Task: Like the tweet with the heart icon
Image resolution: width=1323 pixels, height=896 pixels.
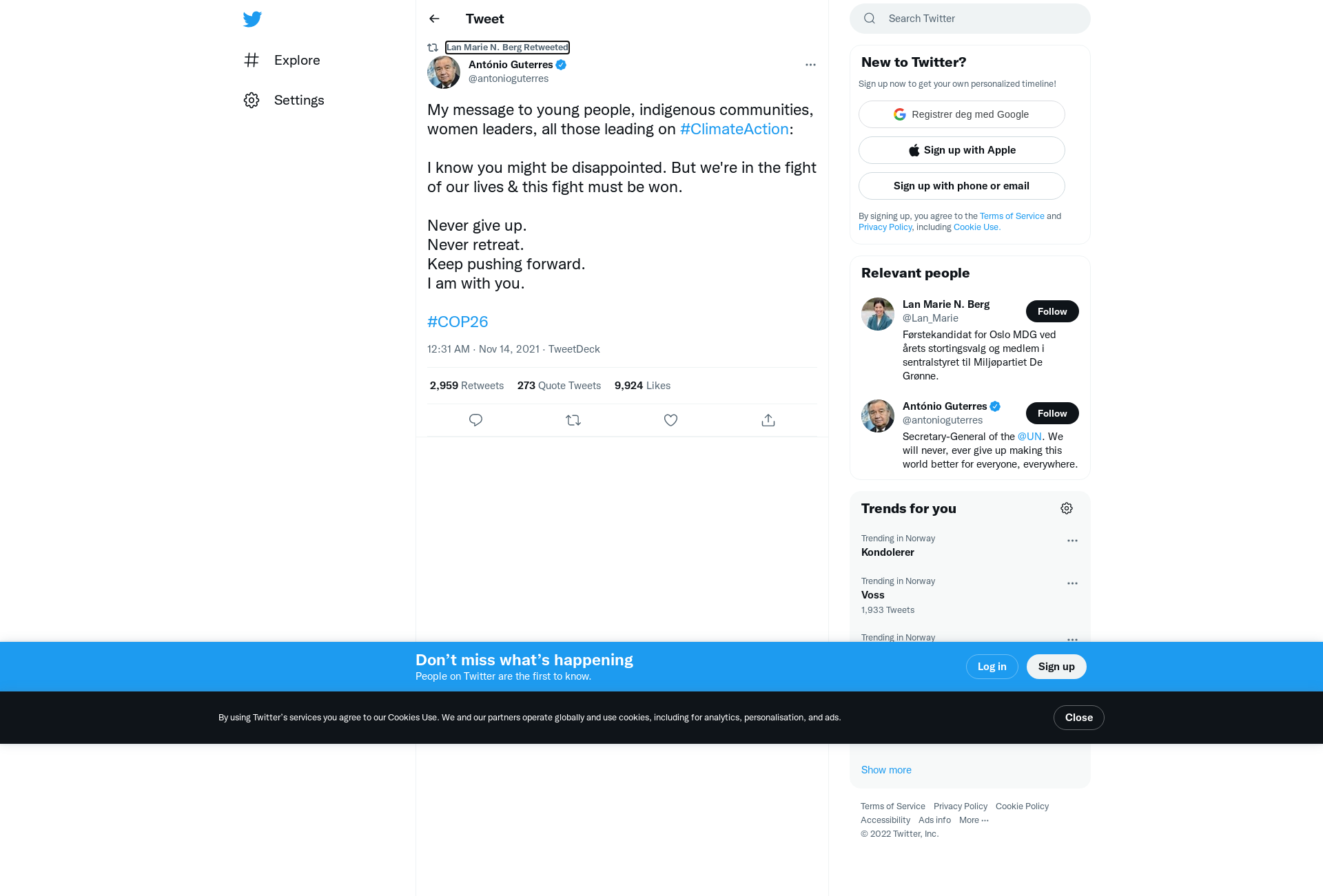Action: [670, 420]
